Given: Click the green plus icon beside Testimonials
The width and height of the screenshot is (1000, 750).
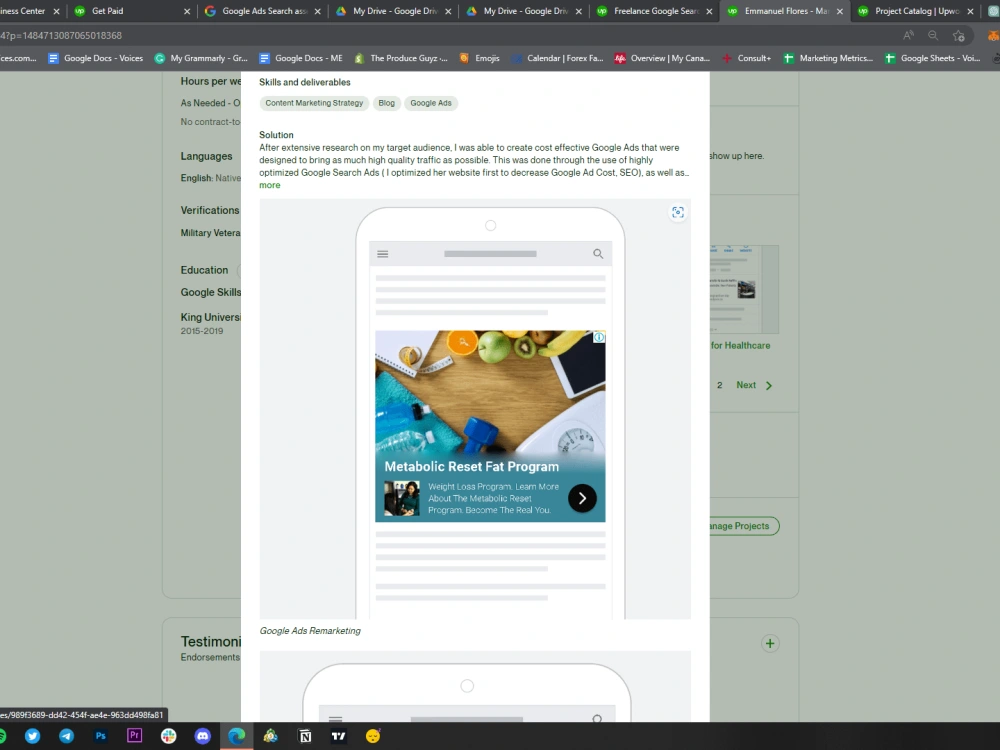Looking at the screenshot, I should point(770,643).
